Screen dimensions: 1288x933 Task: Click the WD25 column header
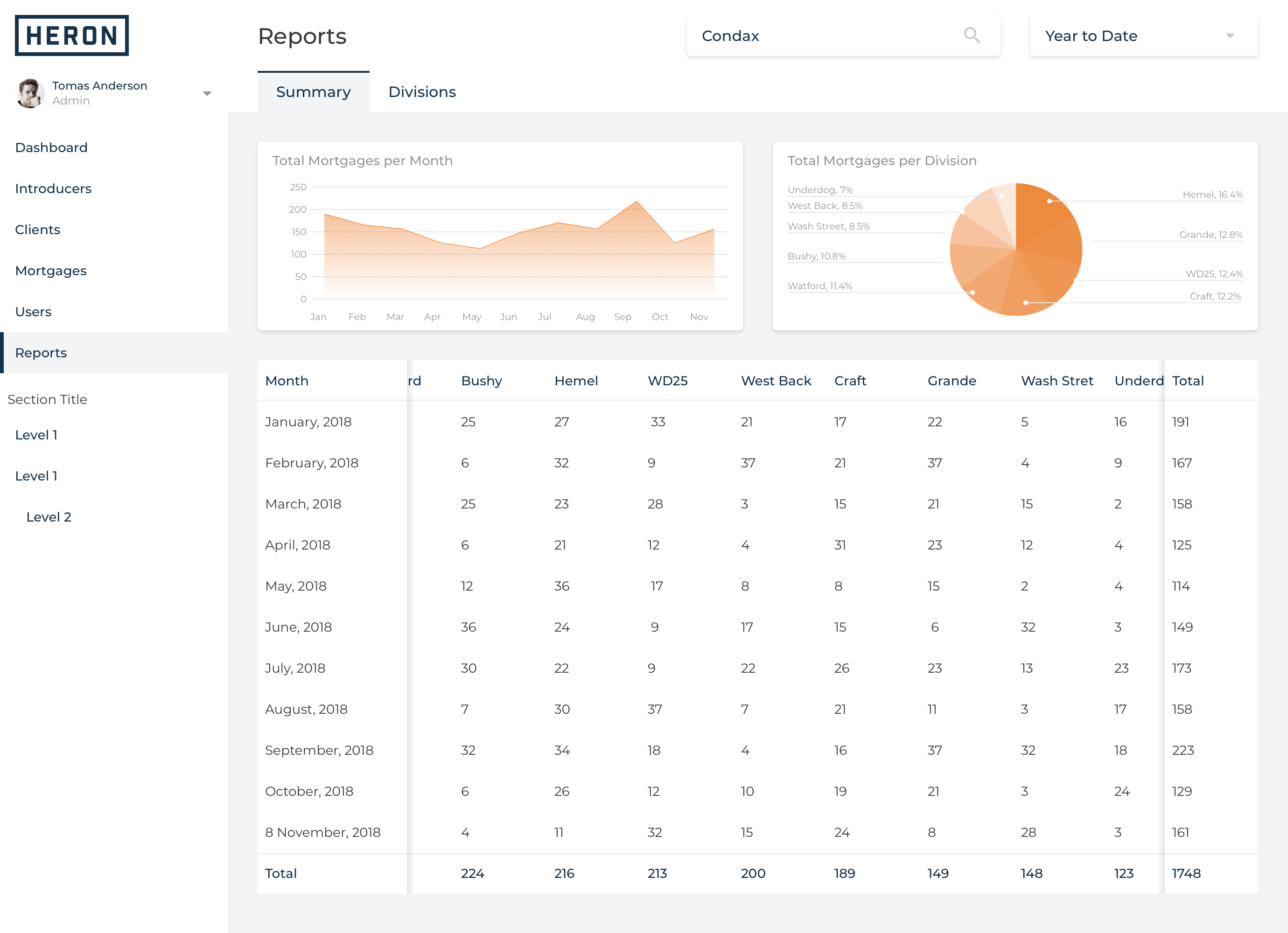pos(668,381)
